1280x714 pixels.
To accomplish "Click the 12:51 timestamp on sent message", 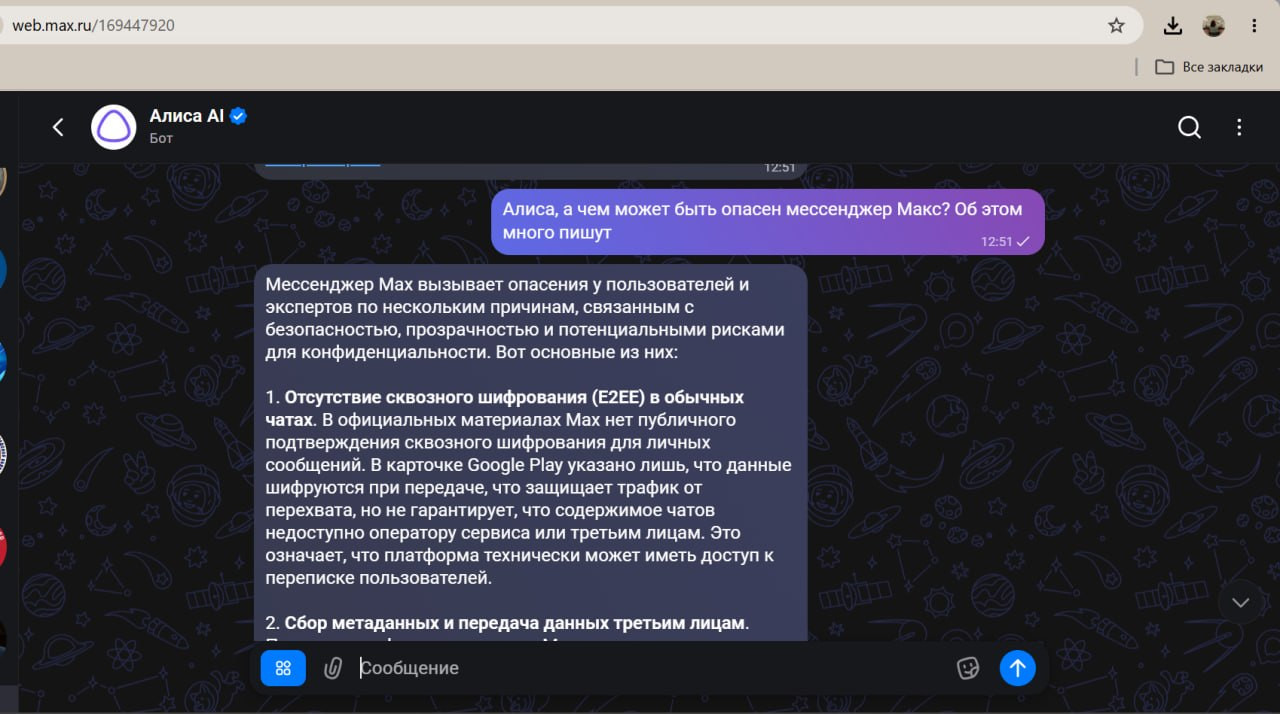I will (996, 242).
